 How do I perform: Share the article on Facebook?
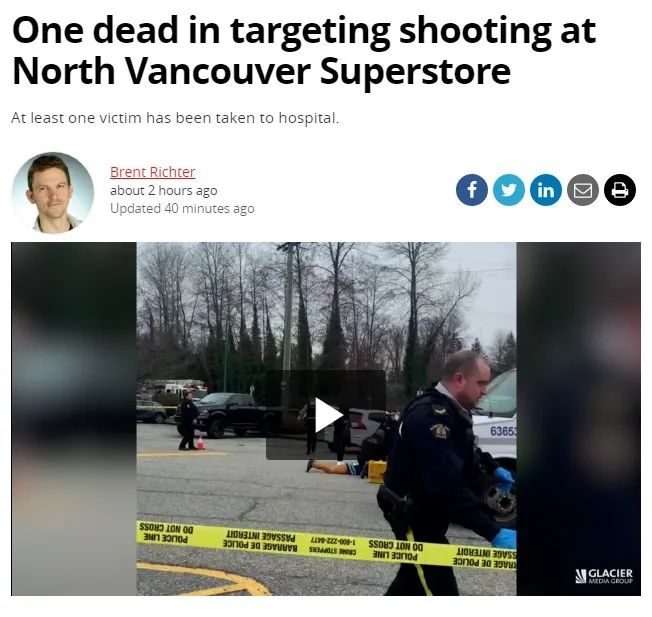[x=472, y=190]
